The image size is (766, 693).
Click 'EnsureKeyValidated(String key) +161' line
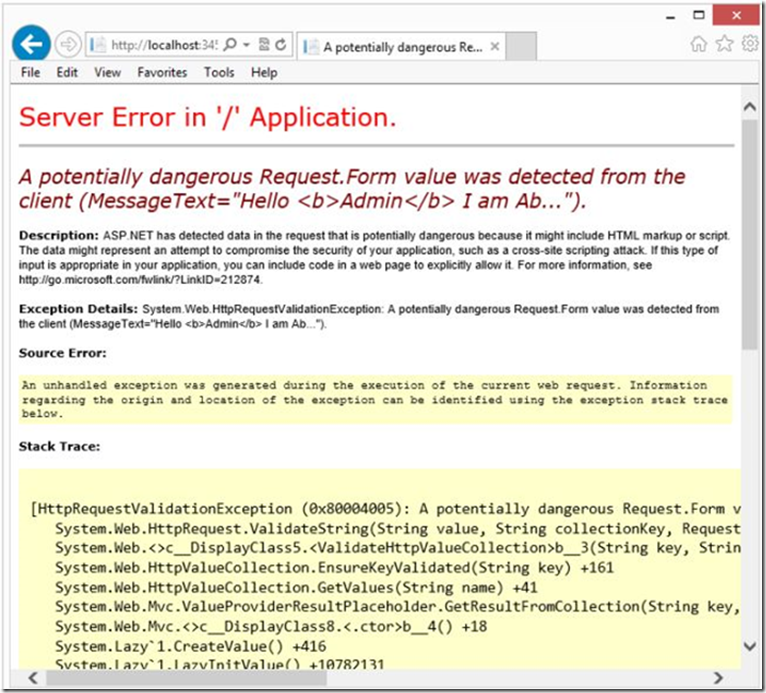(x=334, y=567)
